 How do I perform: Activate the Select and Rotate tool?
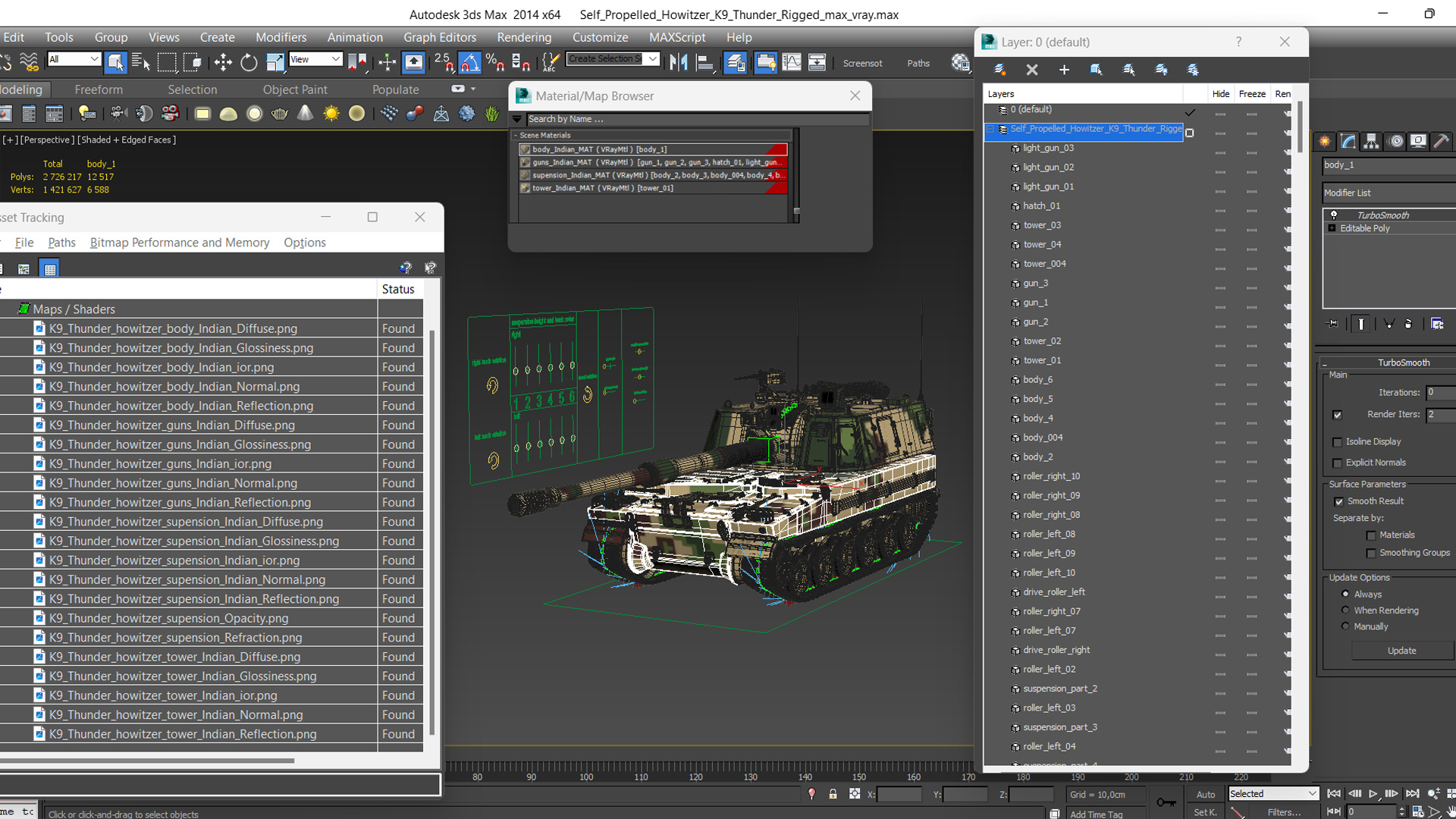249,62
